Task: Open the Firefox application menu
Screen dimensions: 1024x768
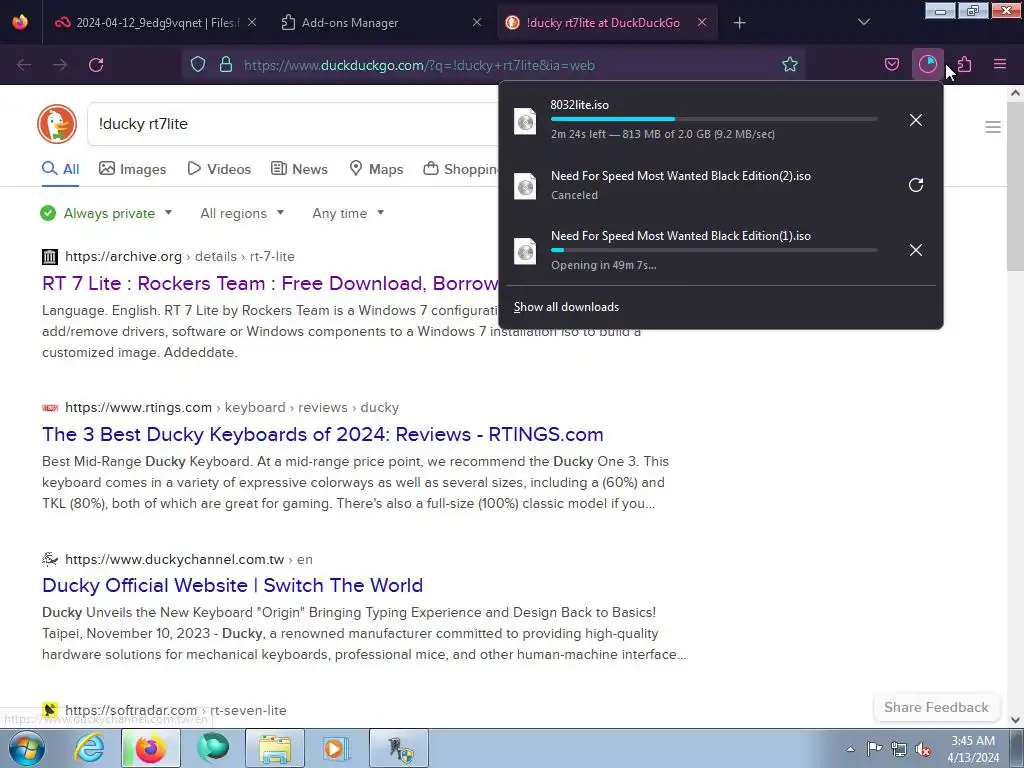Action: pyautogui.click(x=1000, y=65)
